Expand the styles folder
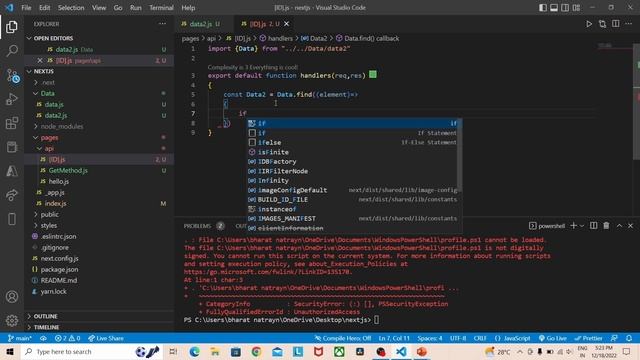The height and width of the screenshot is (360, 640). [x=49, y=226]
